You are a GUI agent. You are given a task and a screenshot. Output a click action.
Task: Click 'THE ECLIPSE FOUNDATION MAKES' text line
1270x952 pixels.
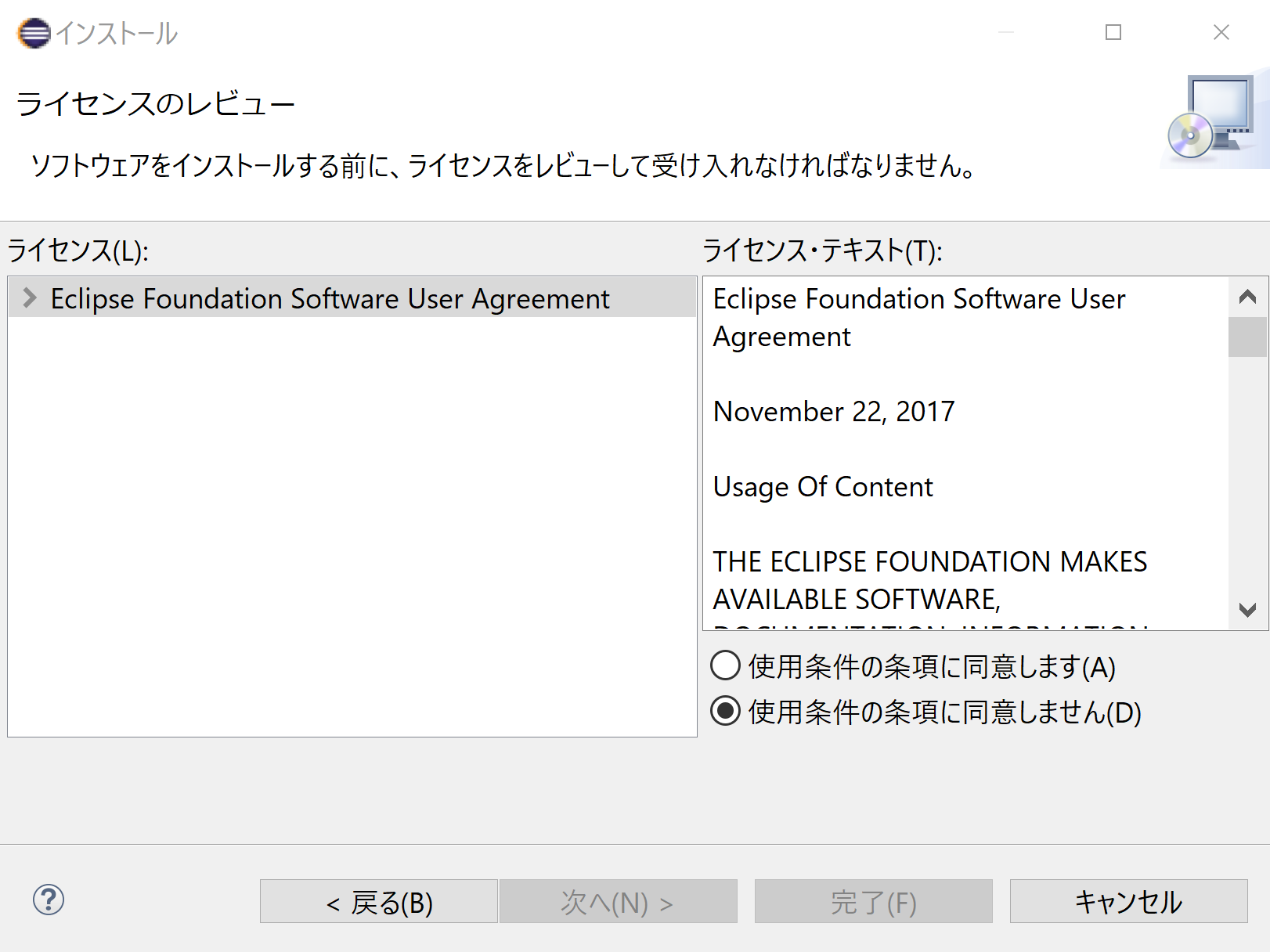(930, 561)
